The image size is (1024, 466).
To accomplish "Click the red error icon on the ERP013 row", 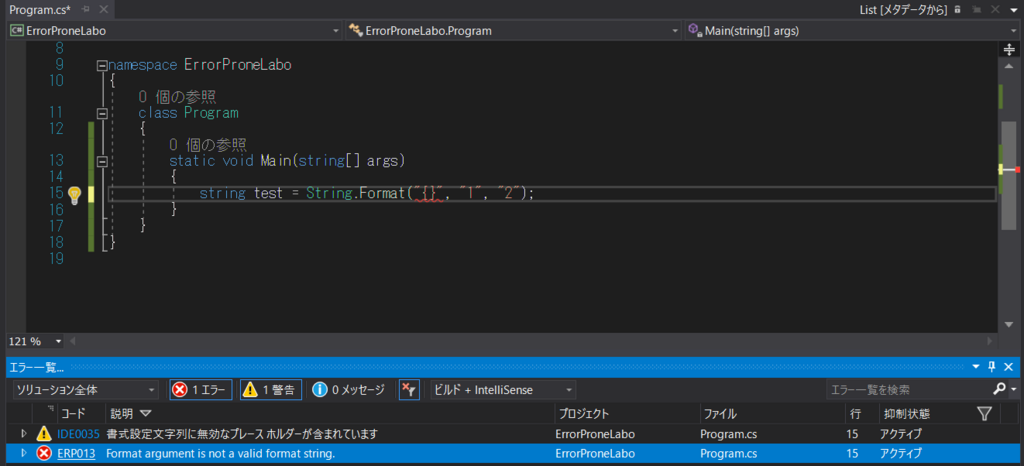I will point(44,453).
